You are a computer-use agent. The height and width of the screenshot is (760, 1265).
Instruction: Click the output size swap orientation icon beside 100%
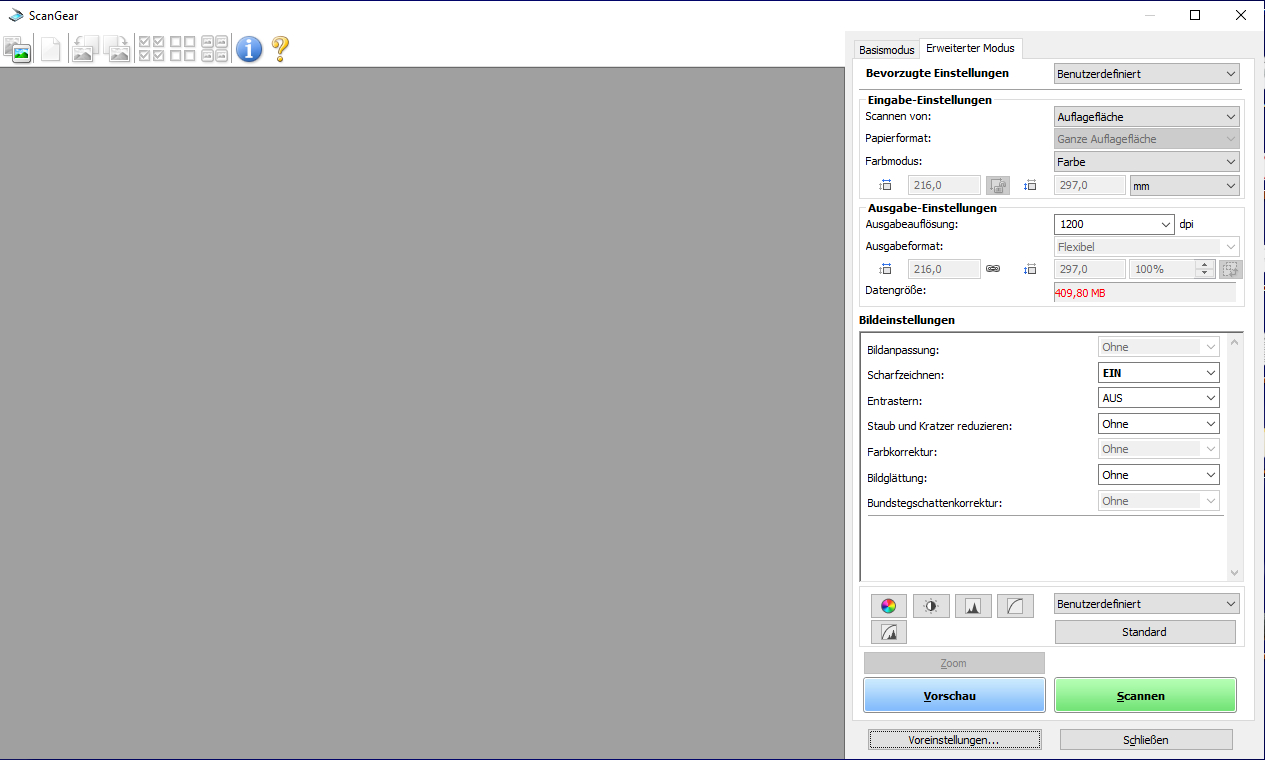1230,269
